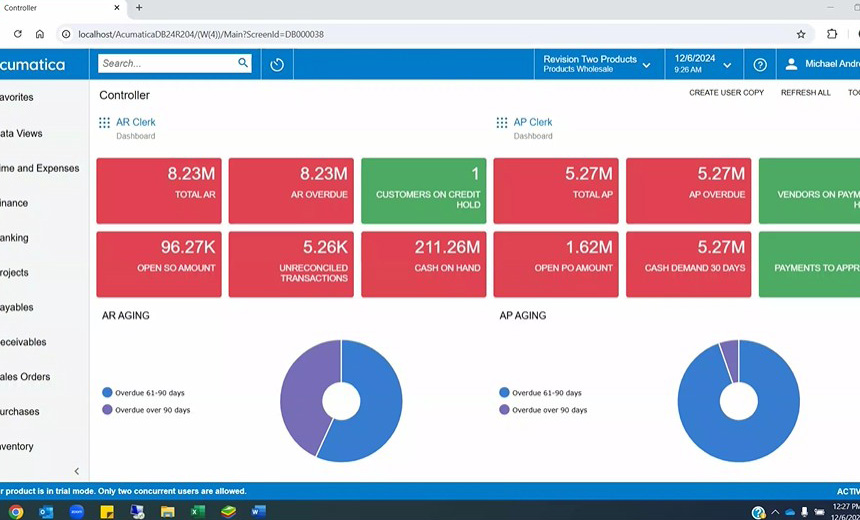
Task: Click the search magnifier icon
Action: click(243, 63)
